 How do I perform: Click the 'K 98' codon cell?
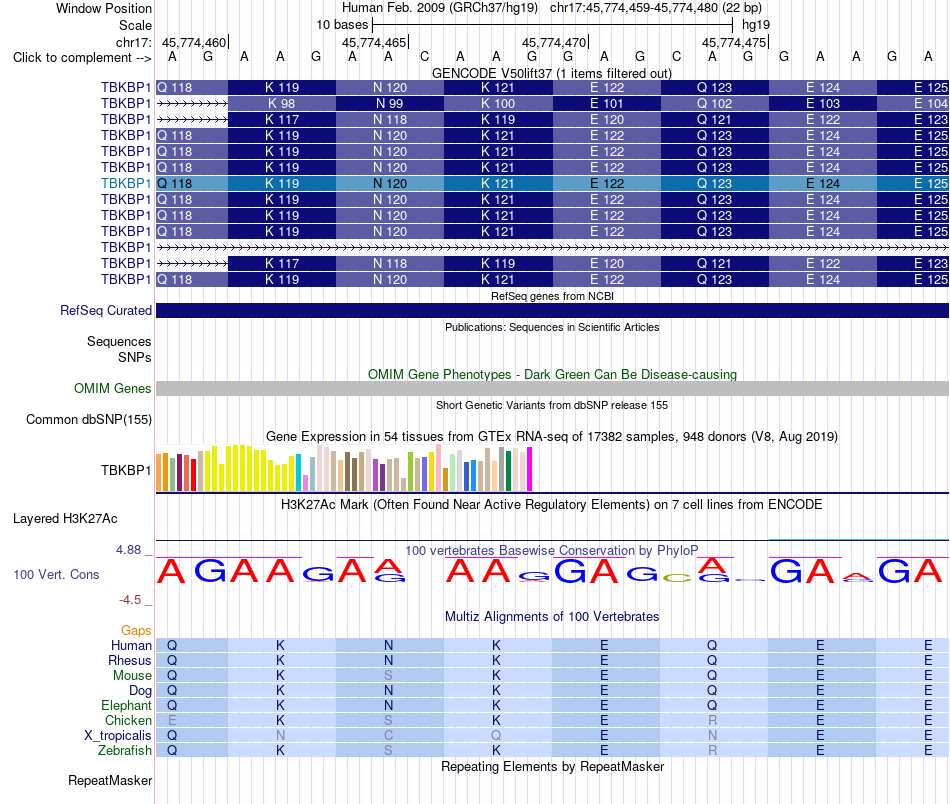click(282, 104)
